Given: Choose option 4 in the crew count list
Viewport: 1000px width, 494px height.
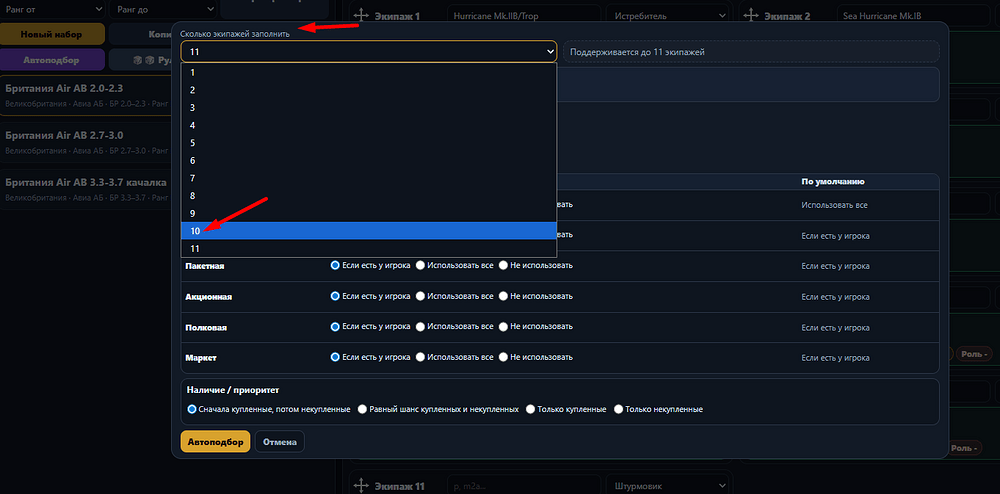Looking at the screenshot, I should [369, 125].
